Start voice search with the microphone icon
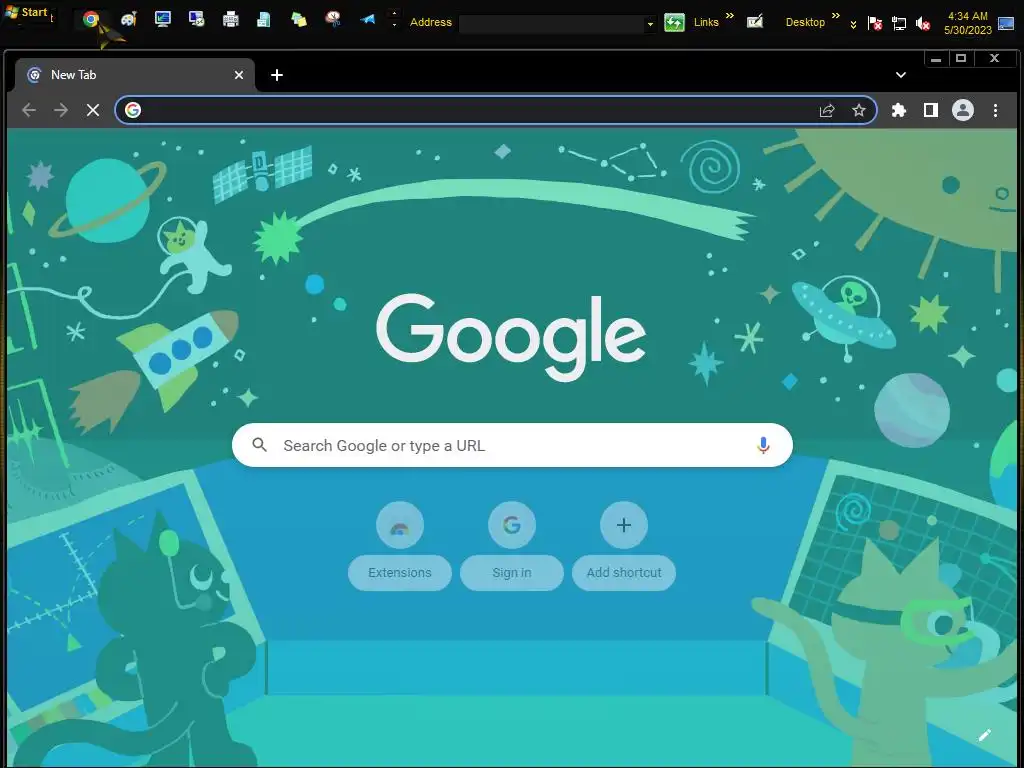The height and width of the screenshot is (768, 1024). [763, 445]
